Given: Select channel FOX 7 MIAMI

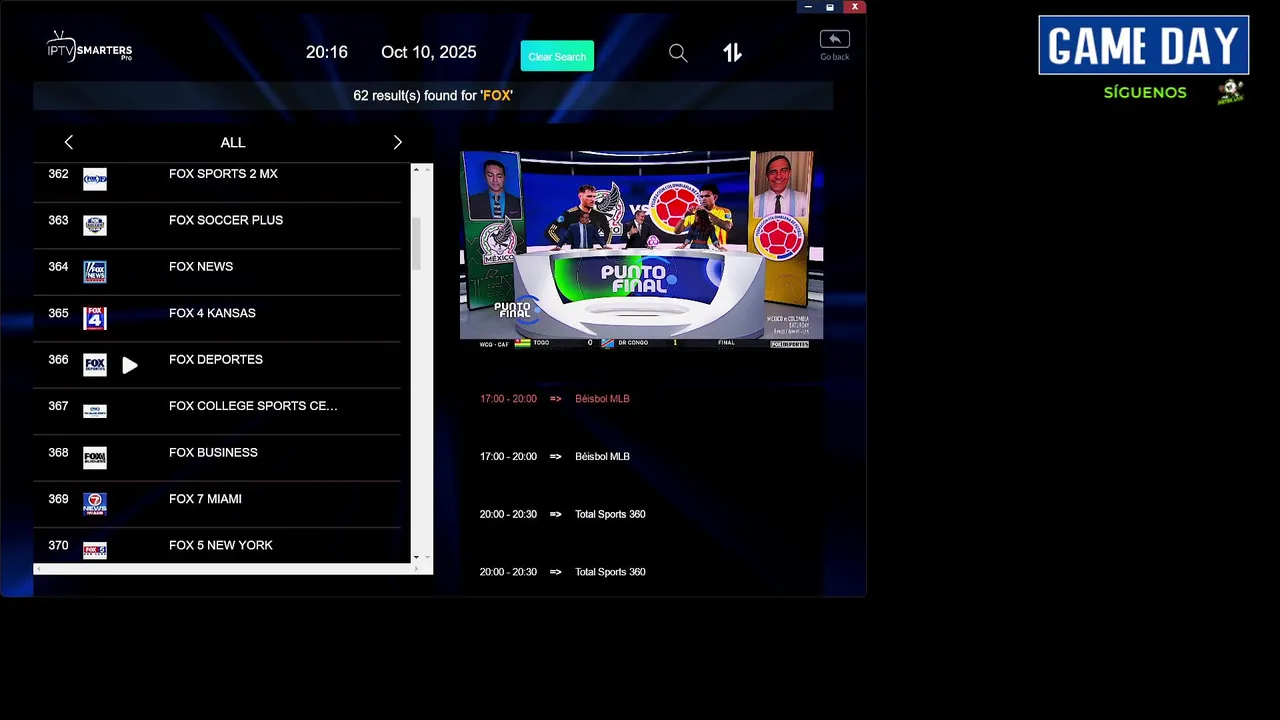Looking at the screenshot, I should click(x=218, y=504).
